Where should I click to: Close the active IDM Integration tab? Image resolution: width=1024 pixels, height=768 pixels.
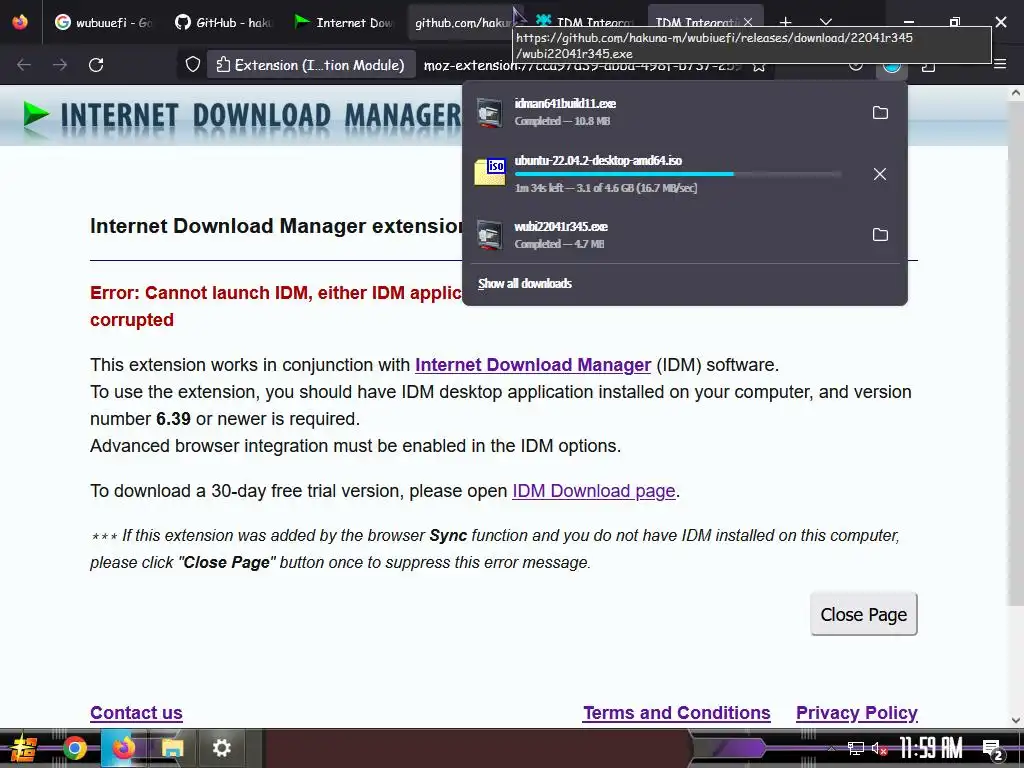tap(748, 22)
